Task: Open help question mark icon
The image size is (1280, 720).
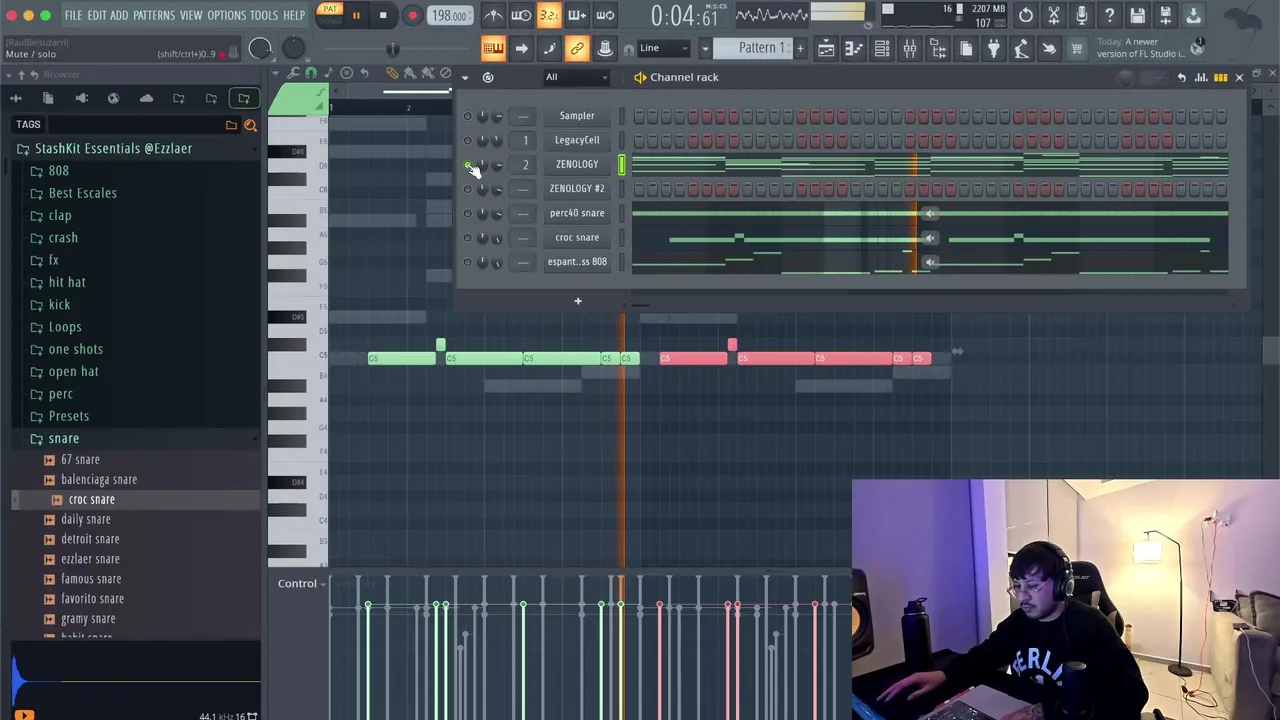Action: 1110,16
